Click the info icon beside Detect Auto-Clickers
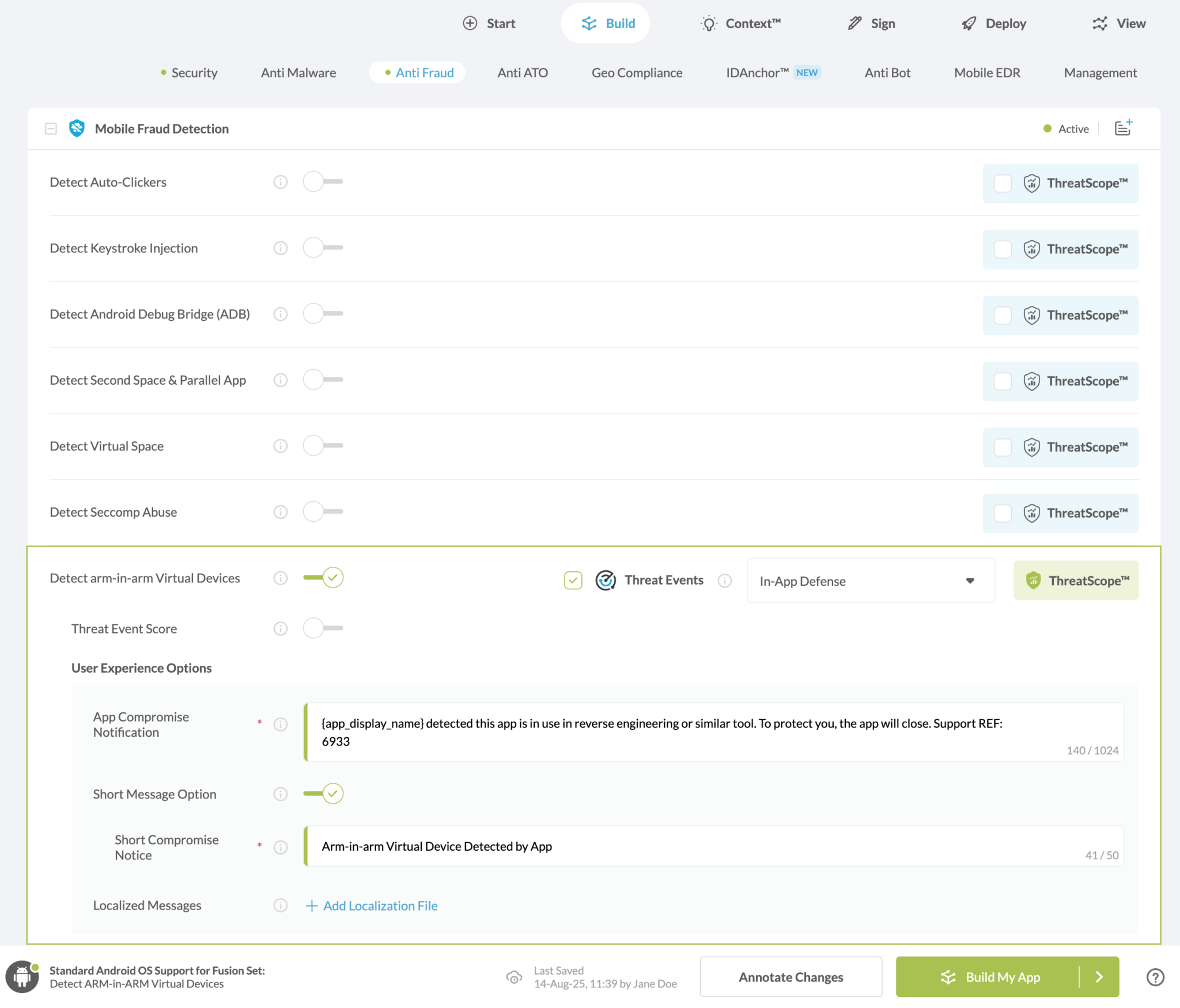Image resolution: width=1180 pixels, height=1008 pixels. tap(281, 181)
